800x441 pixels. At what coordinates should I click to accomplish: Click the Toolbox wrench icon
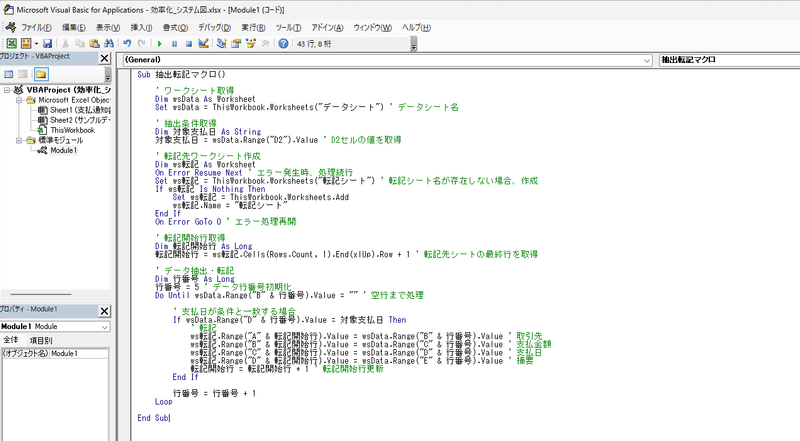pos(265,44)
